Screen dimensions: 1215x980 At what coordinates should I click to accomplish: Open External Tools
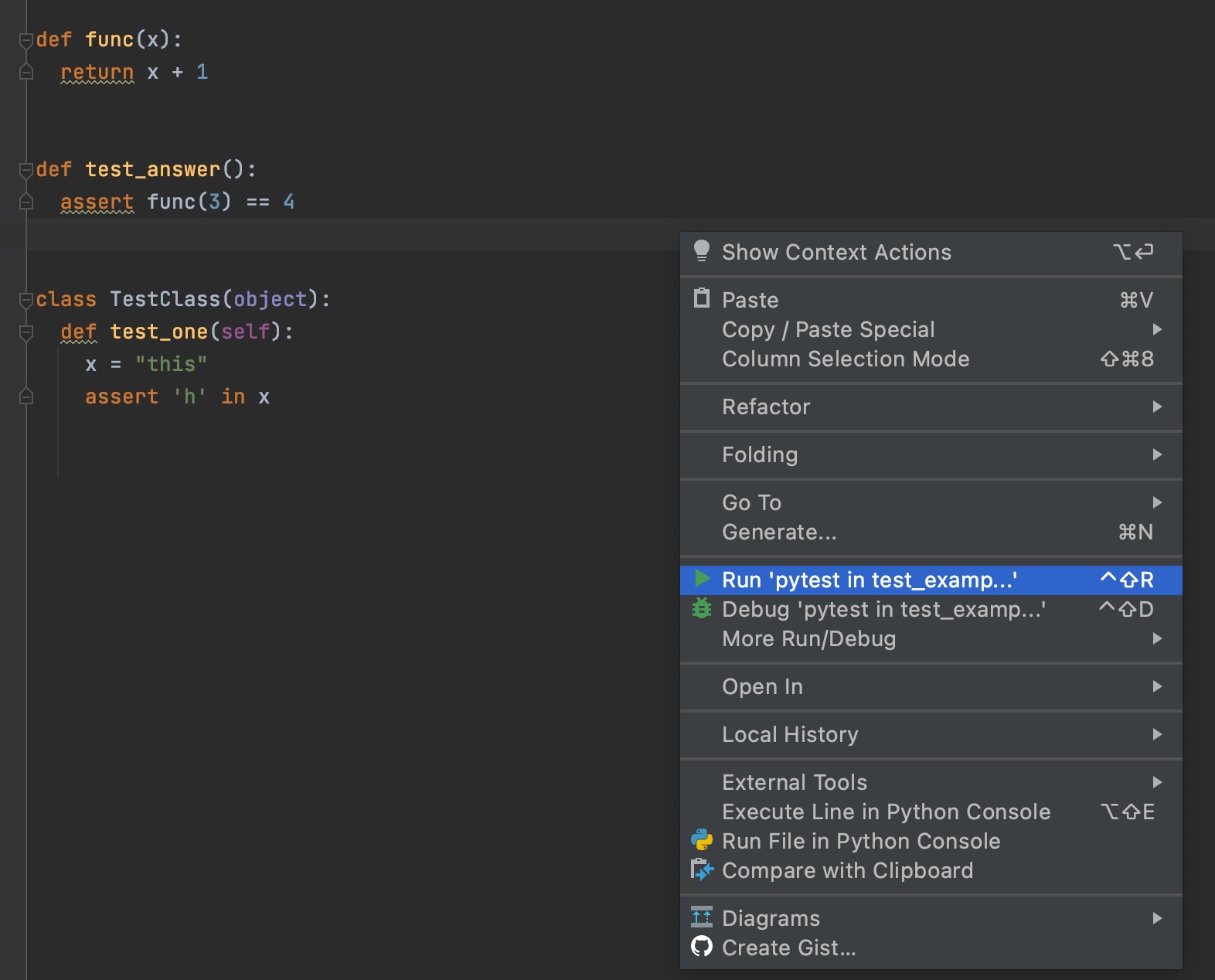click(x=931, y=782)
